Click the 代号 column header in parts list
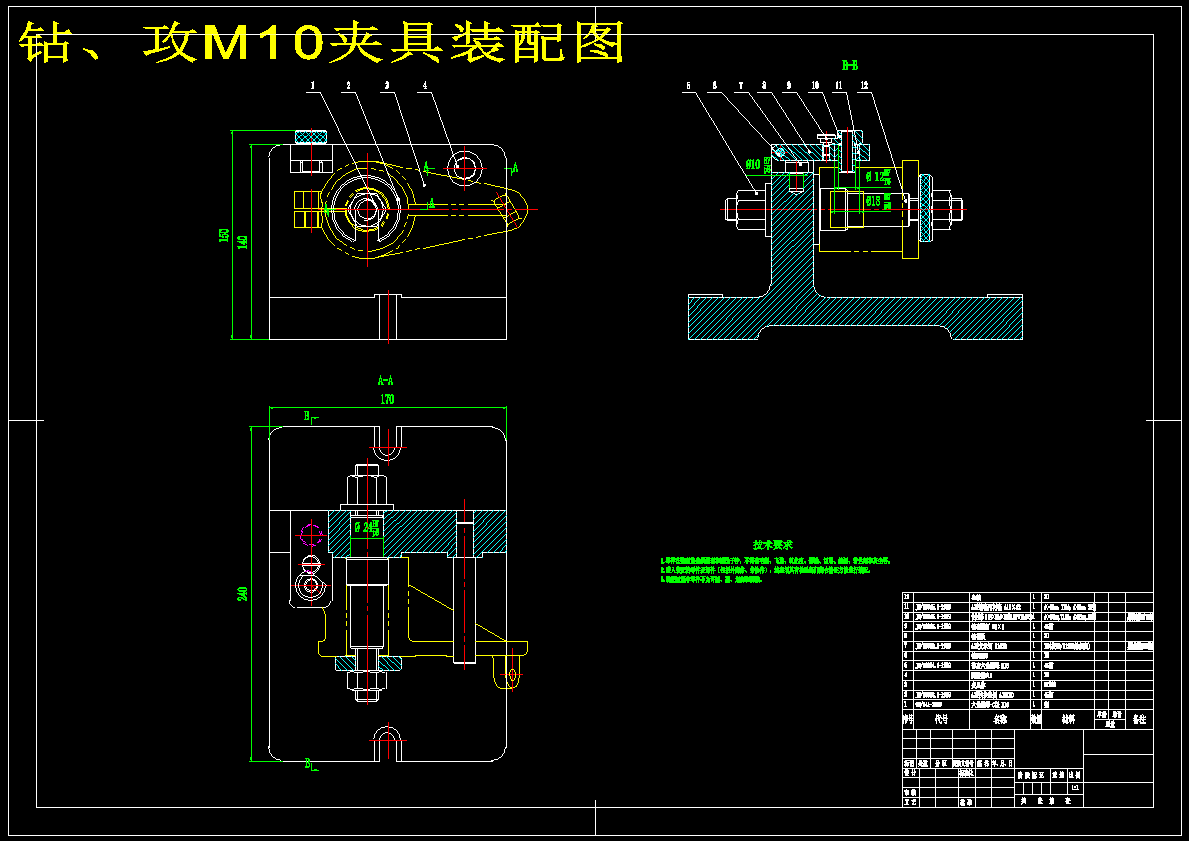The image size is (1189, 841). coord(941,719)
